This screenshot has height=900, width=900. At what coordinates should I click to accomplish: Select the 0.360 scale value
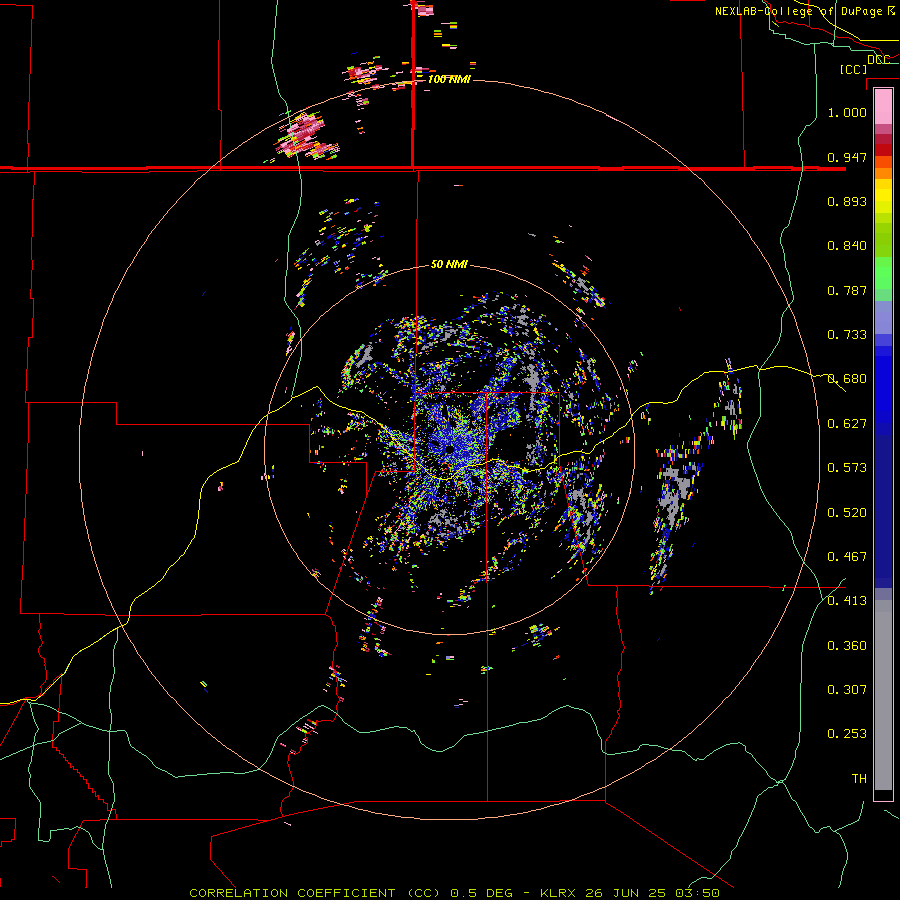pyautogui.click(x=847, y=646)
